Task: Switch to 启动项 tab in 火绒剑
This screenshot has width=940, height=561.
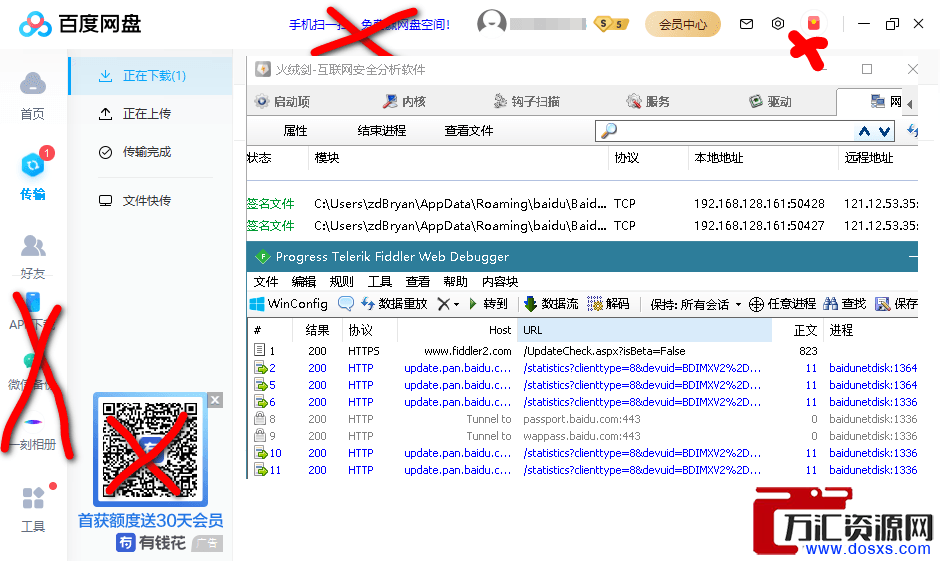Action: click(x=282, y=102)
